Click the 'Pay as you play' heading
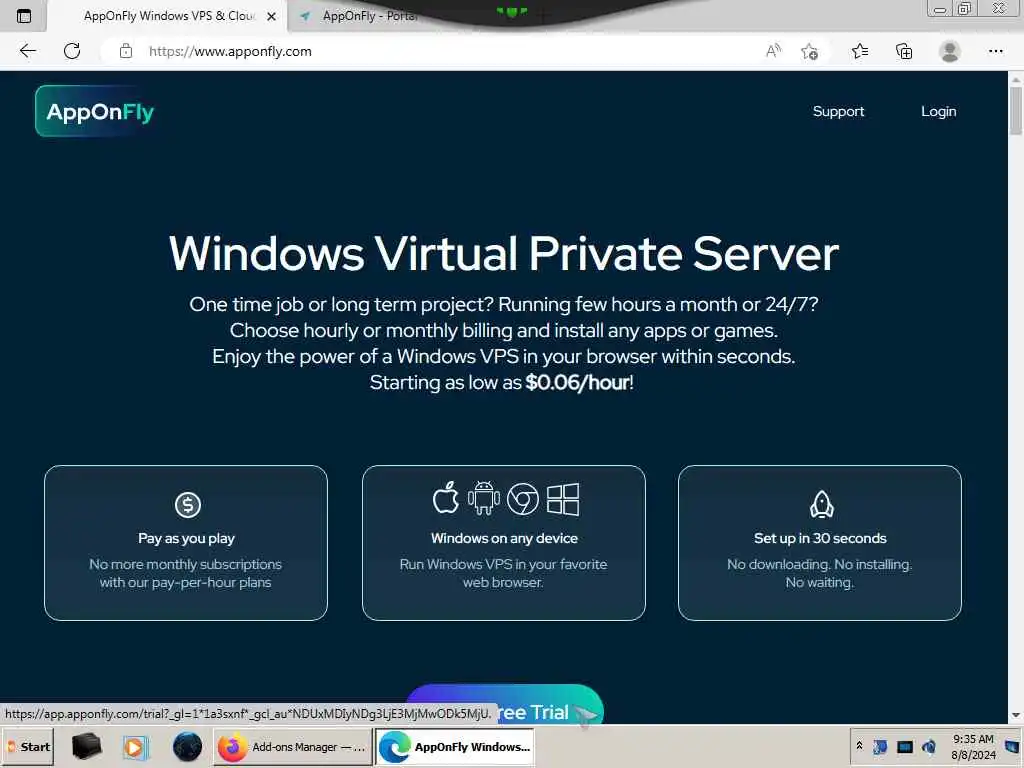1024x768 pixels. coord(186,539)
